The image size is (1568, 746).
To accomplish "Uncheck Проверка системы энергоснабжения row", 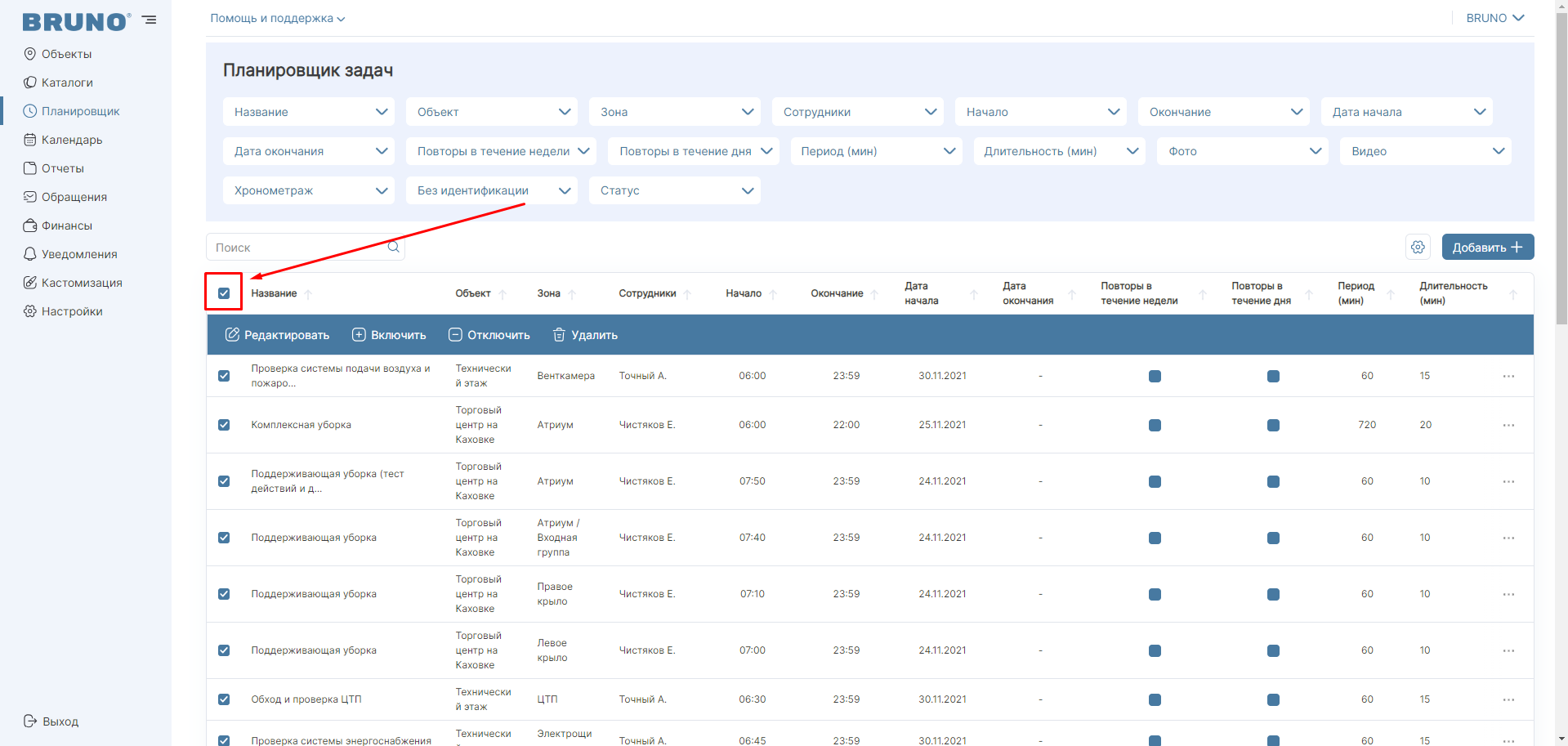I will [224, 740].
